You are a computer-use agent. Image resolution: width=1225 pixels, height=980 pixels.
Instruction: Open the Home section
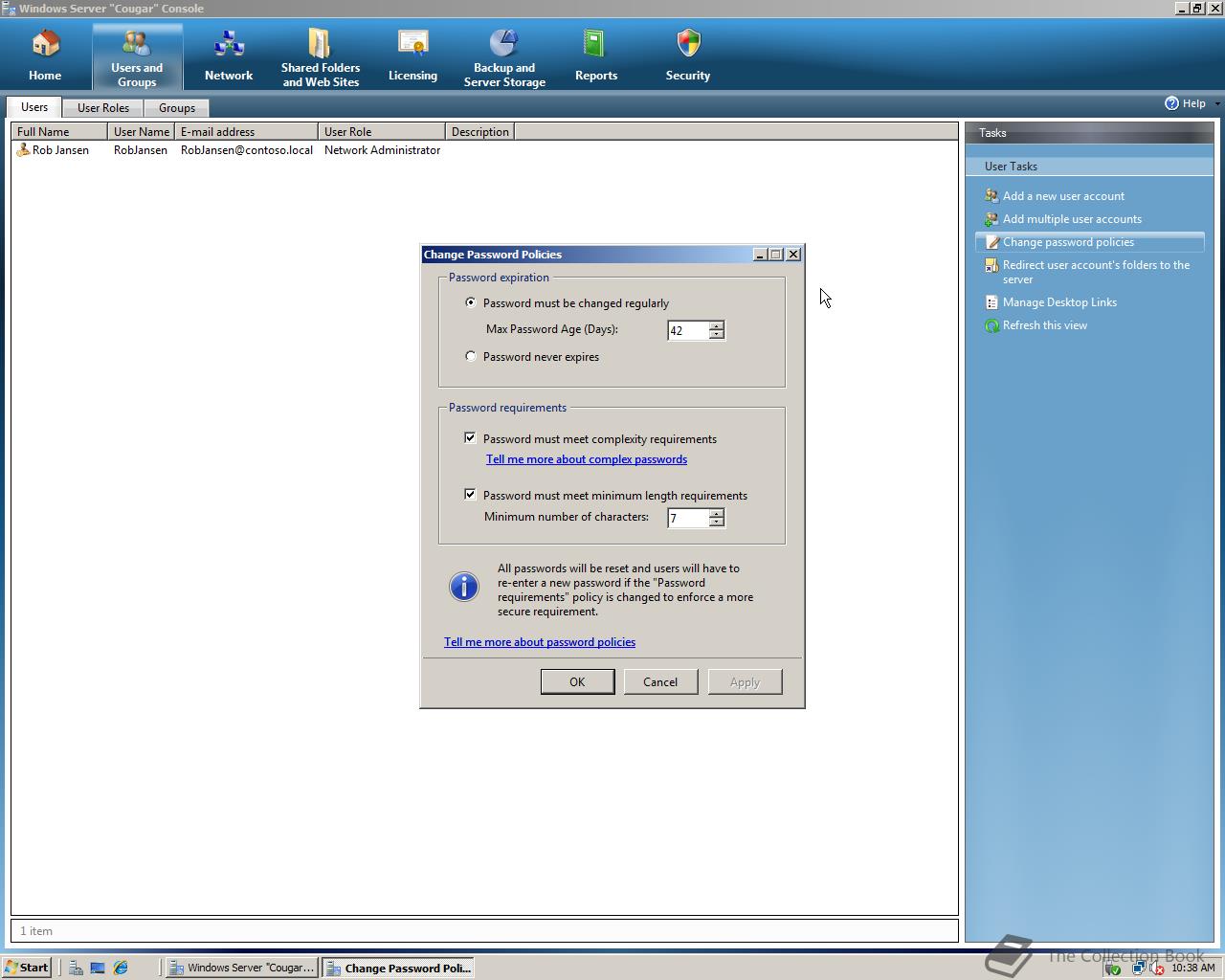coord(45,56)
